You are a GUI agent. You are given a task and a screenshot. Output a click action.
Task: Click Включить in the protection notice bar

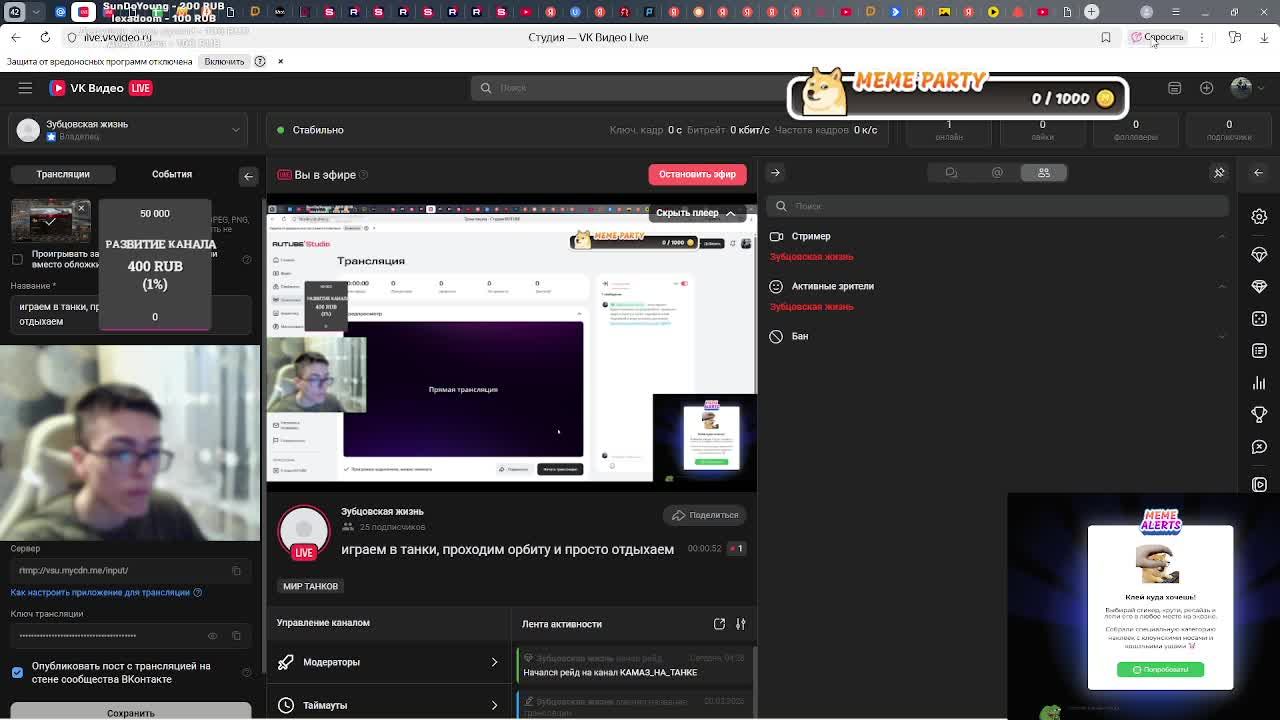224,61
